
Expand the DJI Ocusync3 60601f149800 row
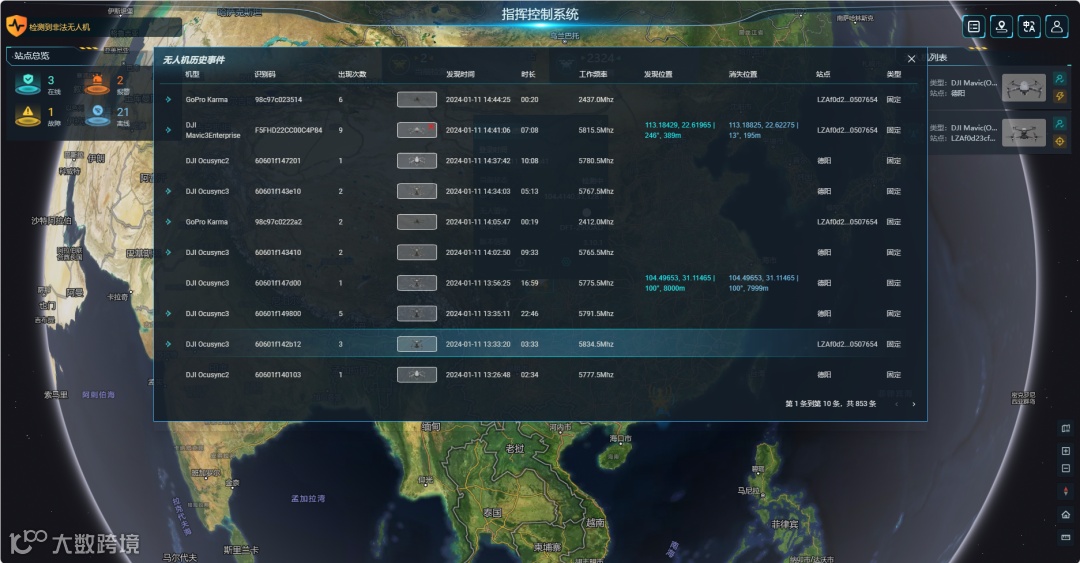(x=168, y=314)
